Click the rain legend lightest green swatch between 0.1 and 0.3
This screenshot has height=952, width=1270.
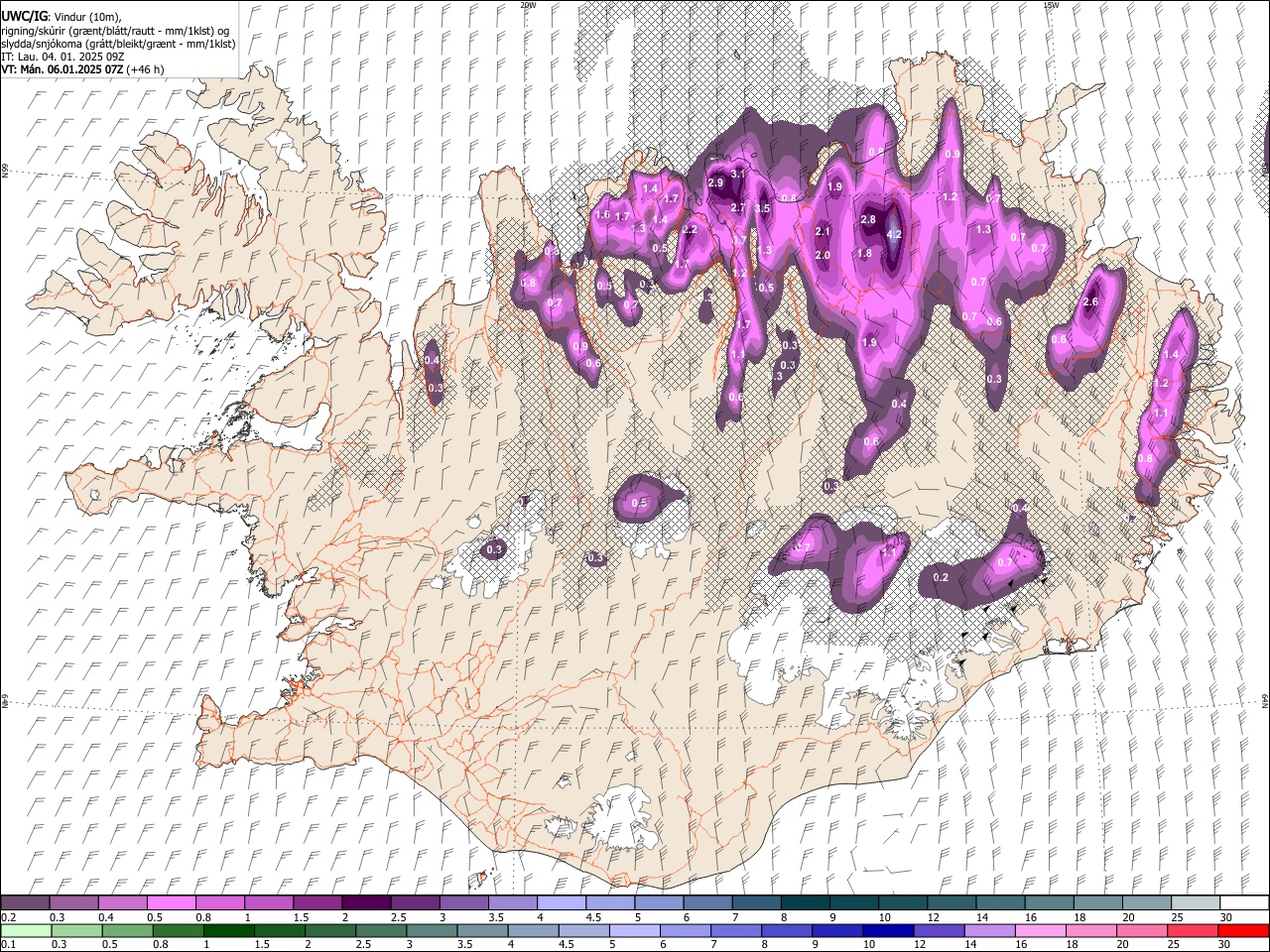click(x=28, y=930)
